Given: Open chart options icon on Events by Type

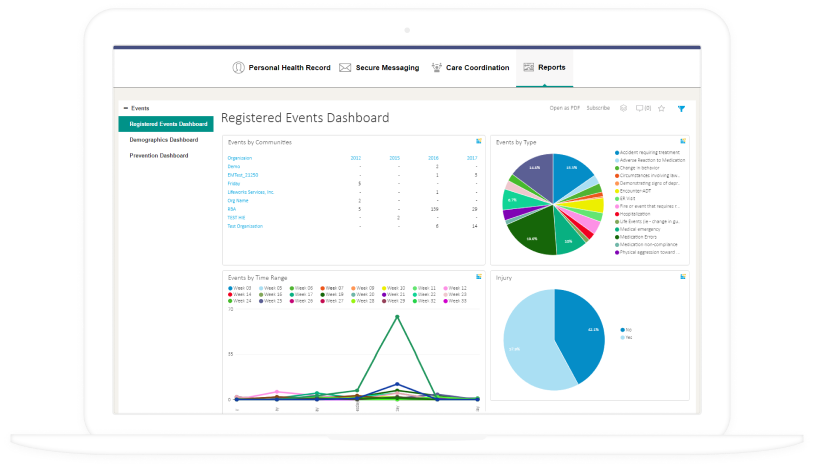Looking at the screenshot, I should click(682, 142).
